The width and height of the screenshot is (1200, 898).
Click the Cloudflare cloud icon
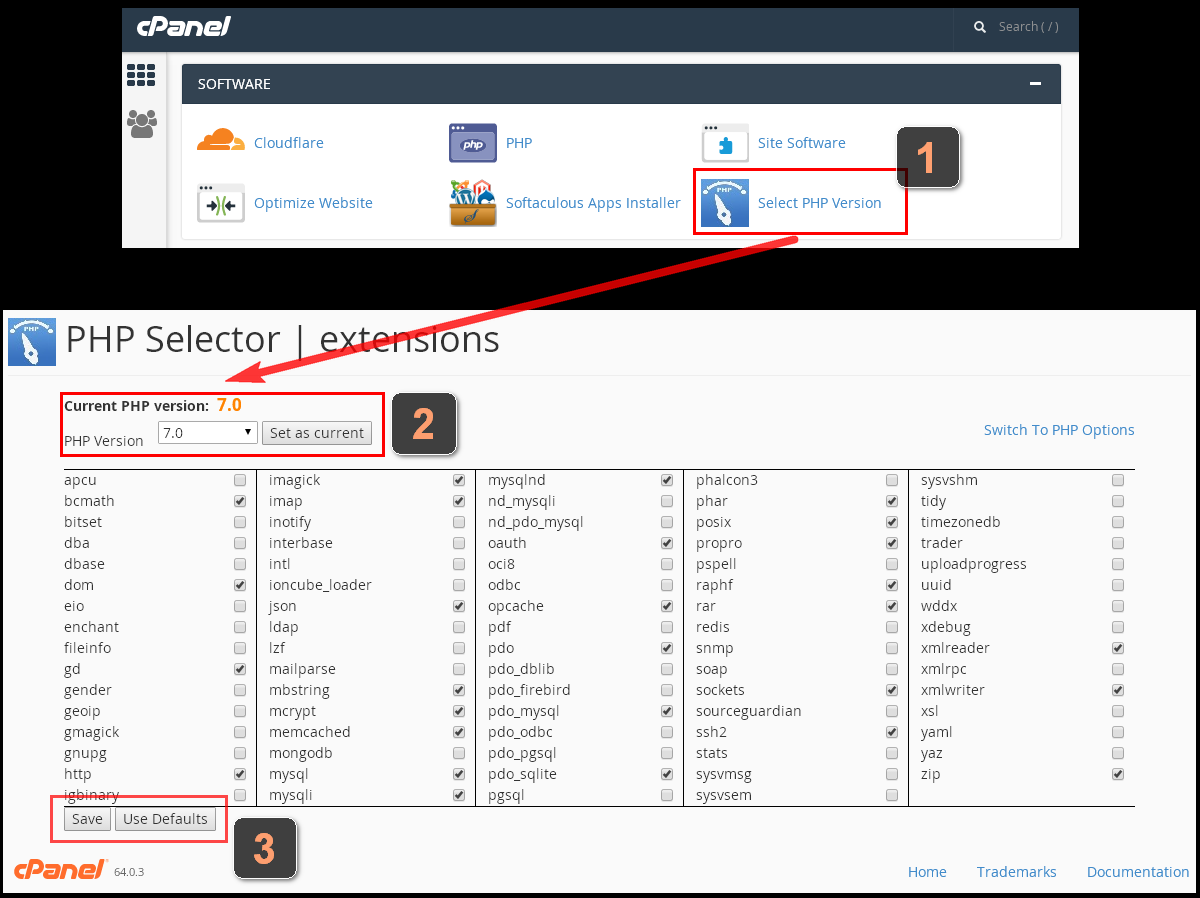(x=221, y=142)
